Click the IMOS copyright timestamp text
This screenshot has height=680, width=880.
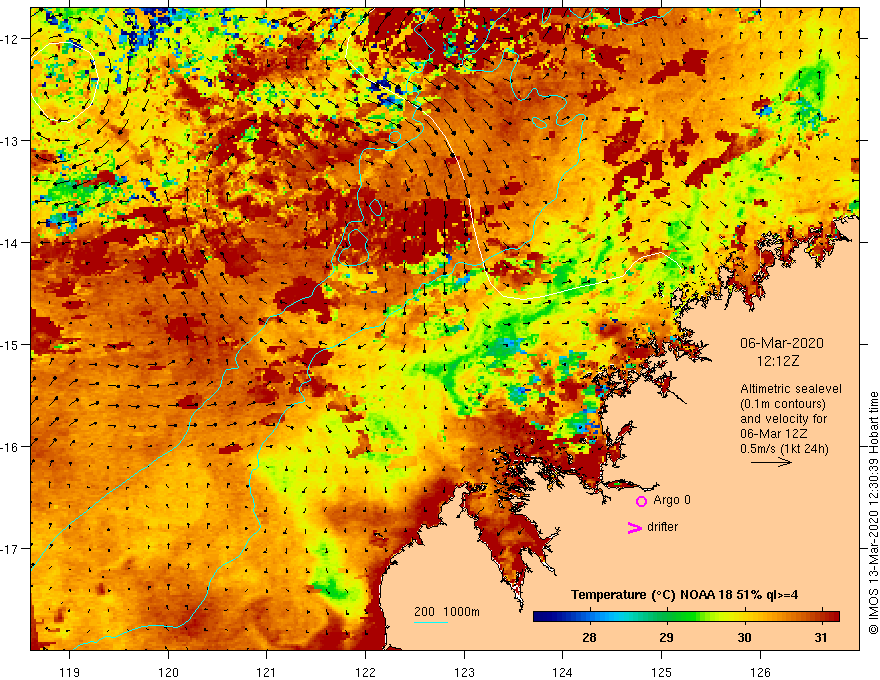(873, 513)
